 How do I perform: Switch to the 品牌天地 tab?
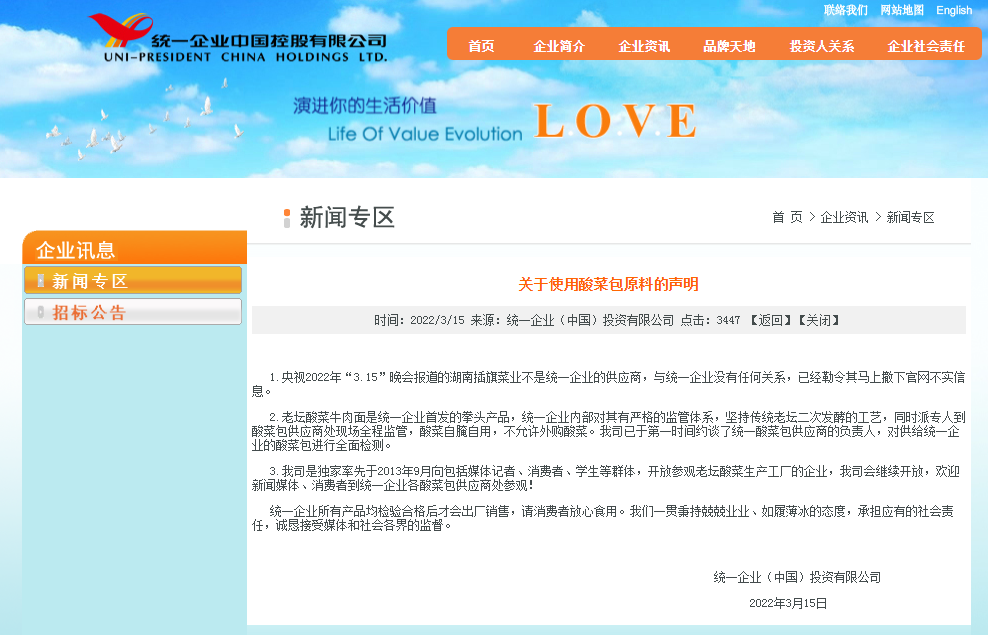tap(729, 45)
